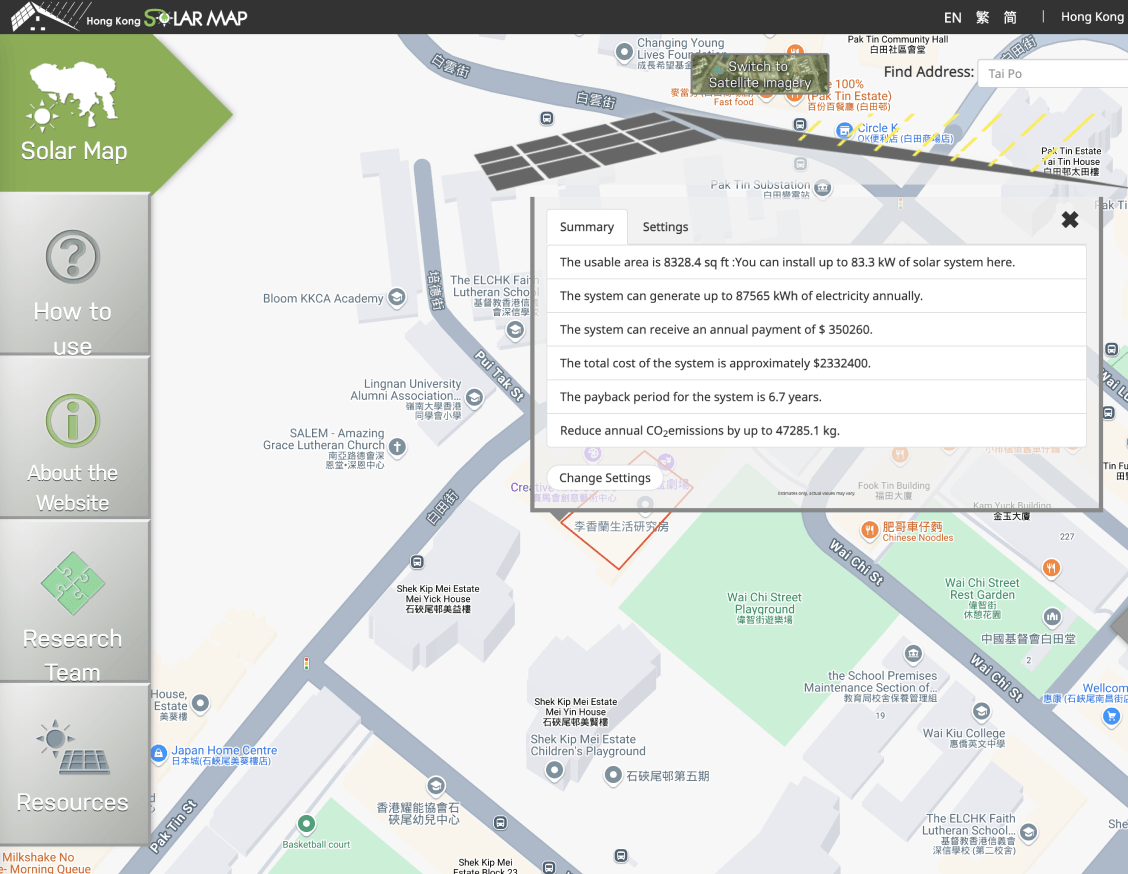Select the Japan Home Centre shopping marker

[158, 752]
